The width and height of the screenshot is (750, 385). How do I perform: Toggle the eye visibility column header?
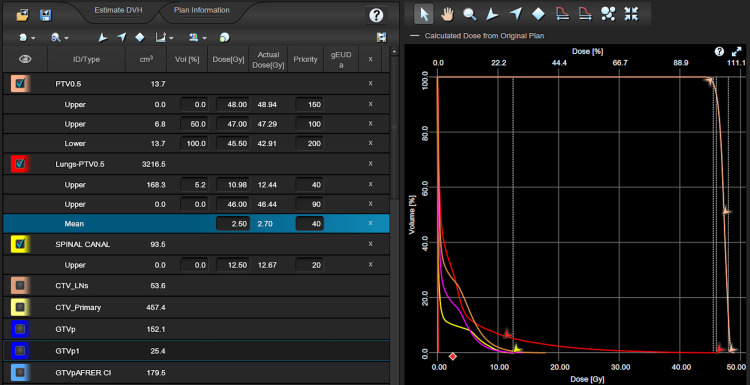[x=25, y=59]
